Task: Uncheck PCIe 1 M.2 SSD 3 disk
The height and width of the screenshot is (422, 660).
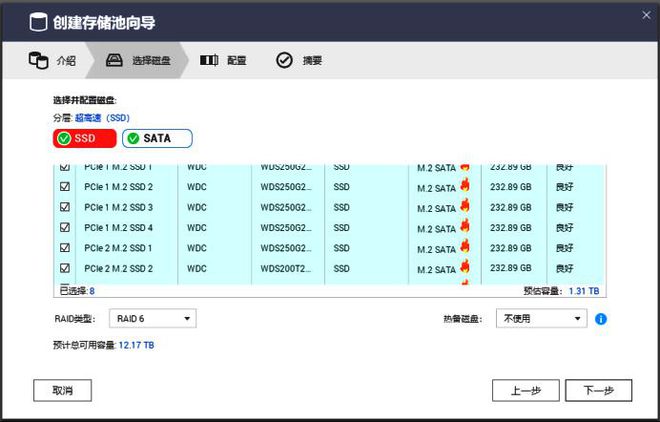Action: (65, 207)
